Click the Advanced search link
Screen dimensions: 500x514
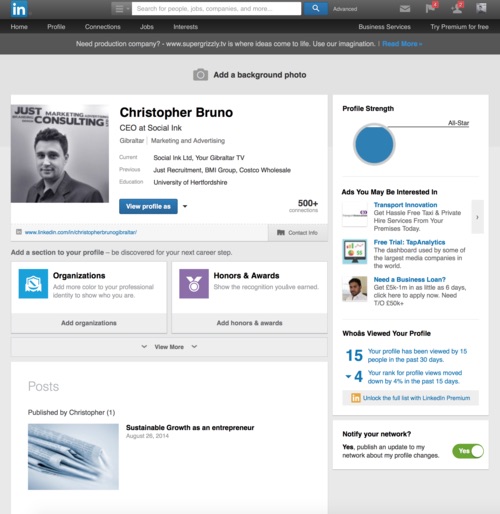(345, 9)
